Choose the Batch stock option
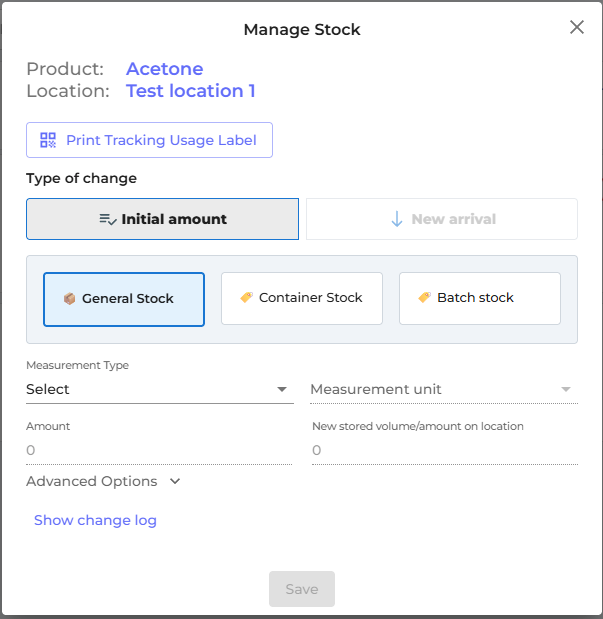This screenshot has height=619, width=603. tap(480, 298)
